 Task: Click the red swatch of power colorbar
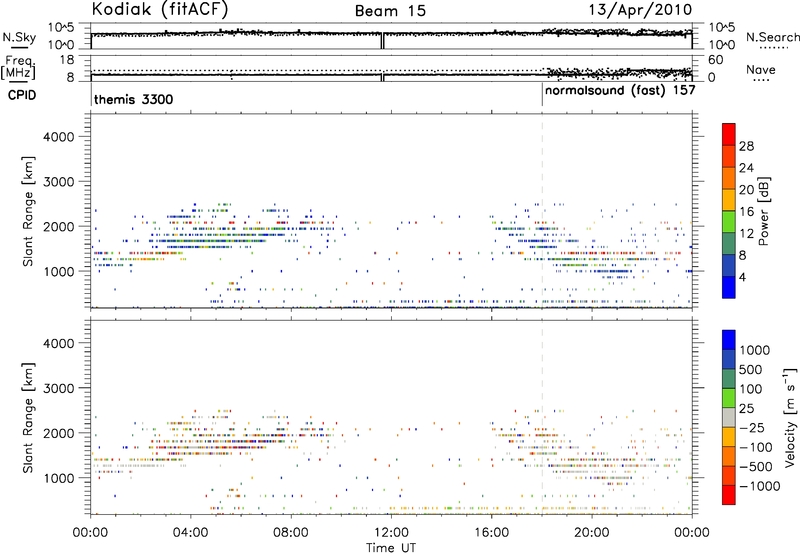click(x=729, y=134)
